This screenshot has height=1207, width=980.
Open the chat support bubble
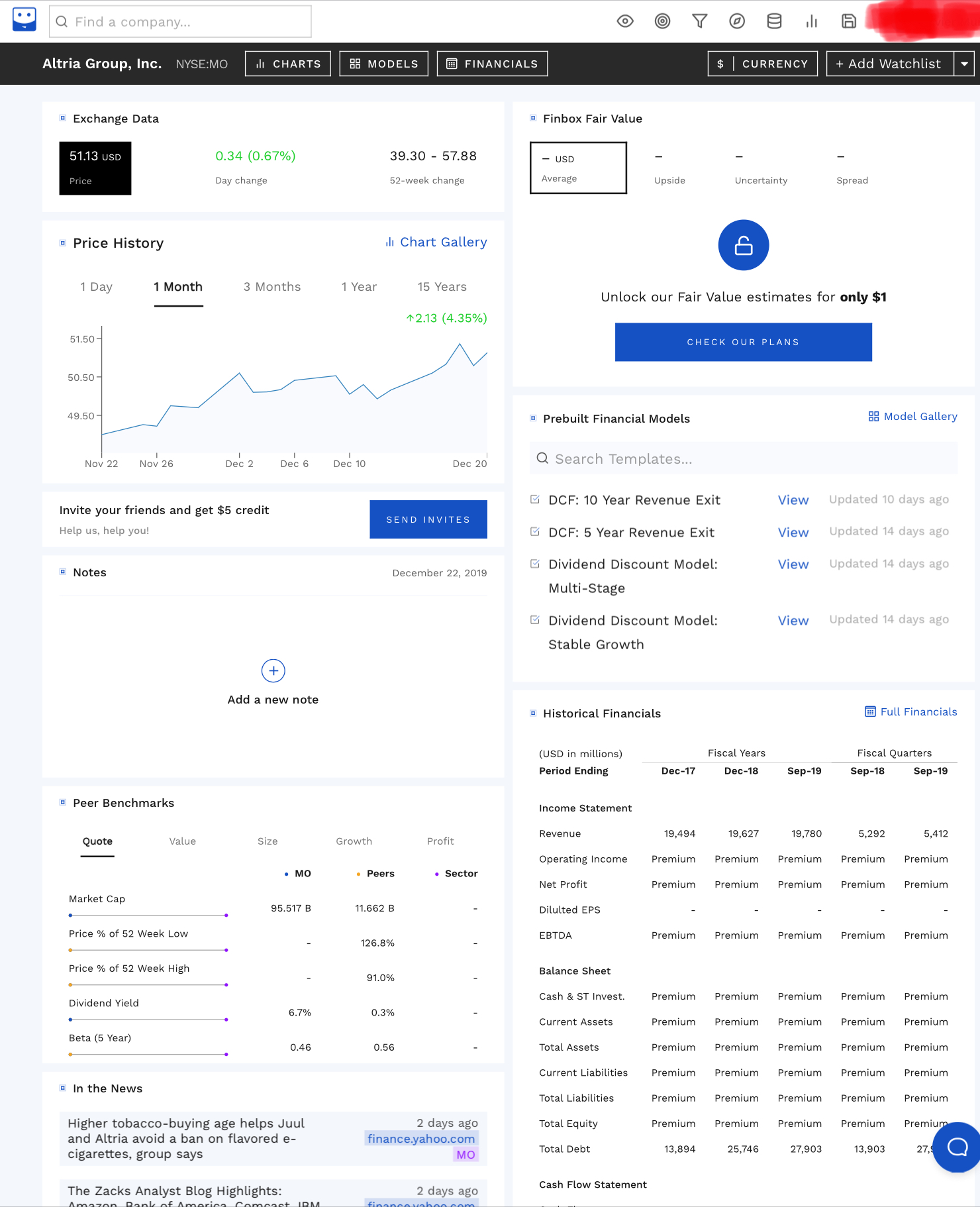click(x=957, y=1147)
